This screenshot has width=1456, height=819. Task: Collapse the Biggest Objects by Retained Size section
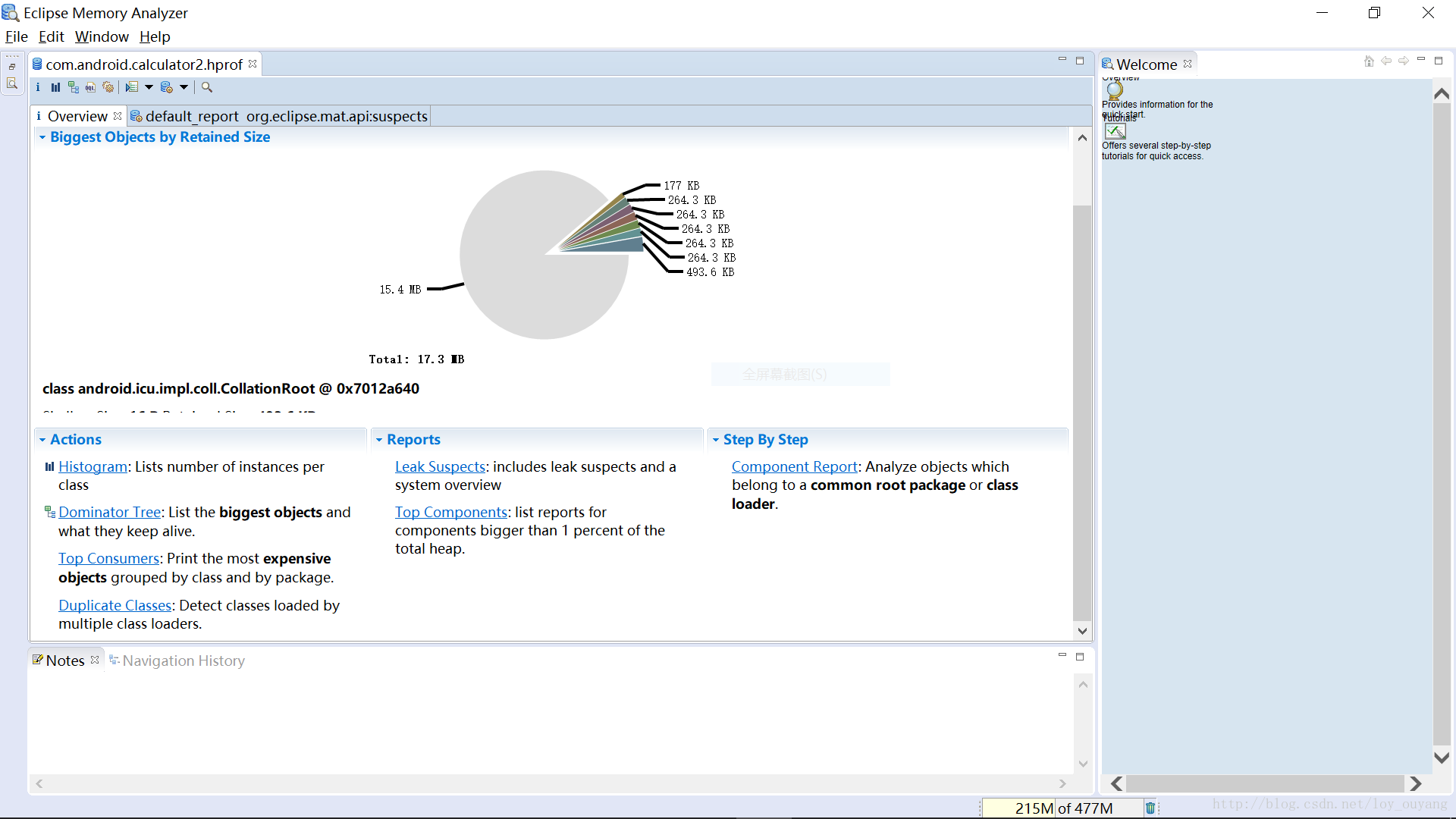[x=42, y=137]
